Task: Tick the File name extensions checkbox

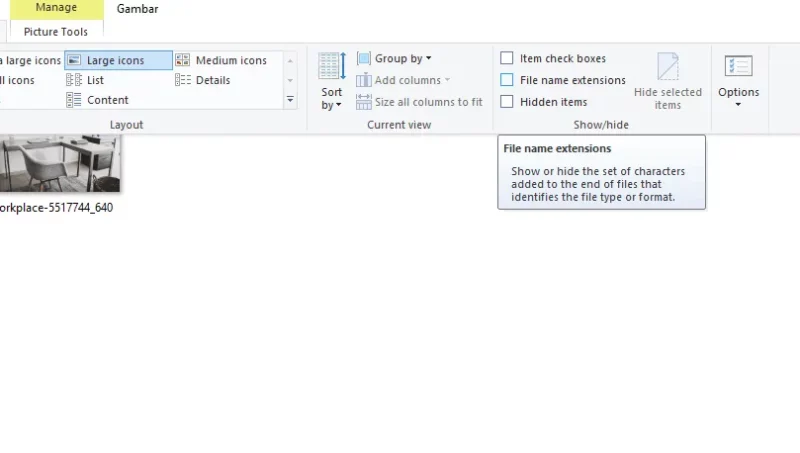Action: tap(507, 80)
